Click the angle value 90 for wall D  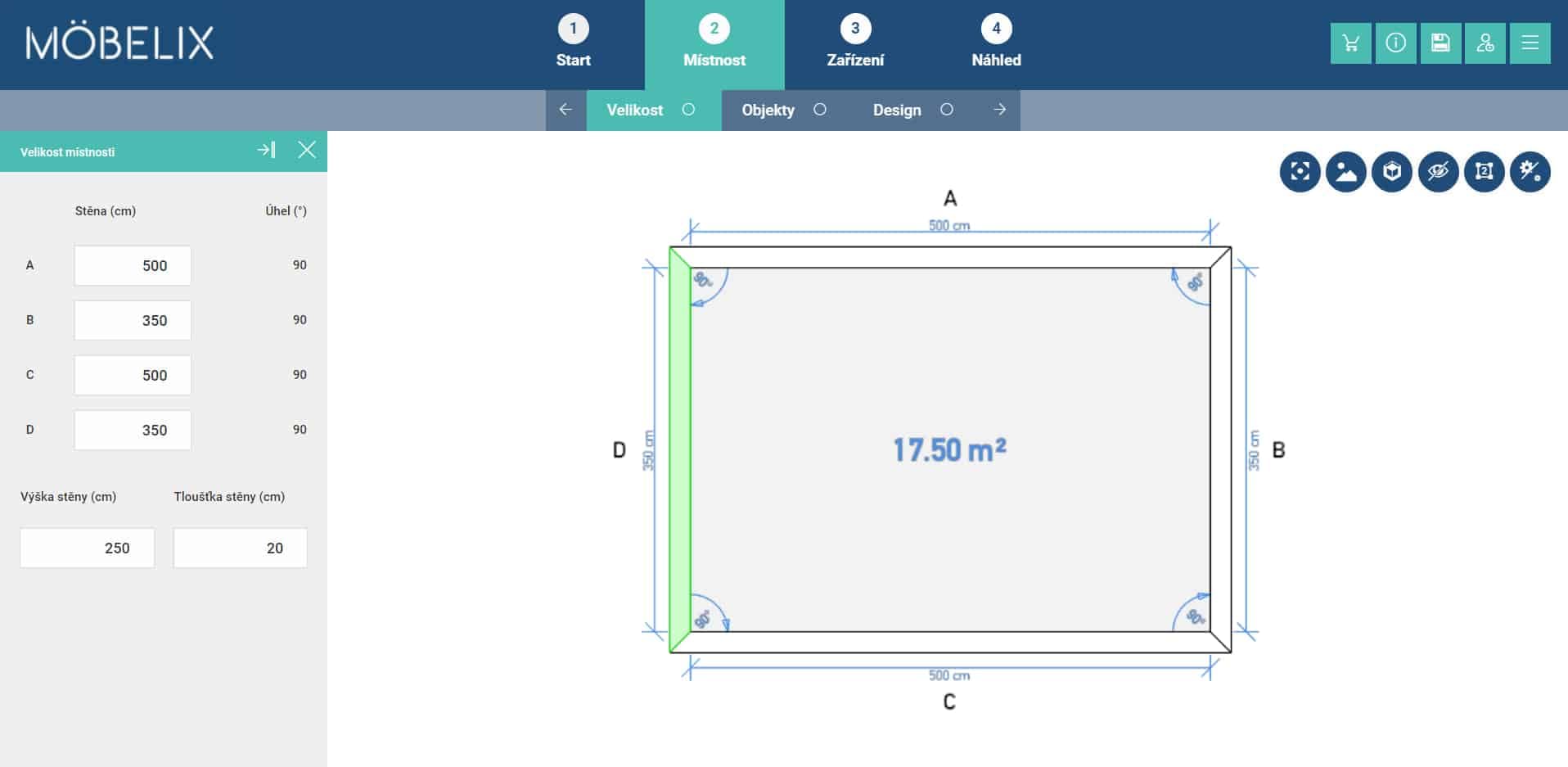pyautogui.click(x=300, y=430)
